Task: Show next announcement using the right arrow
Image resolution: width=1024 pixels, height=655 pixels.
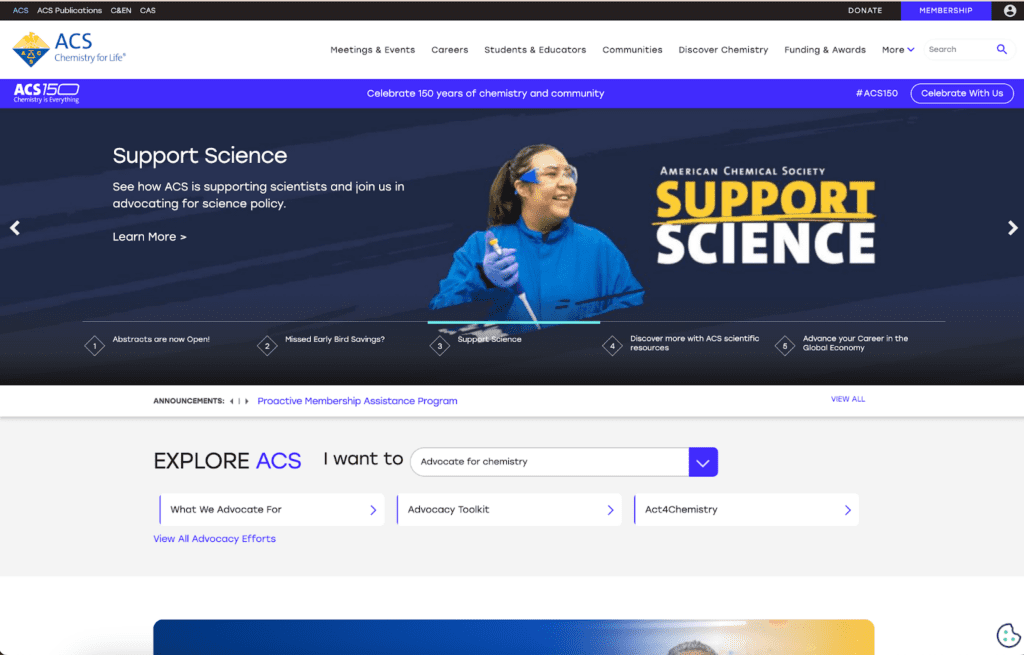Action: [x=247, y=401]
